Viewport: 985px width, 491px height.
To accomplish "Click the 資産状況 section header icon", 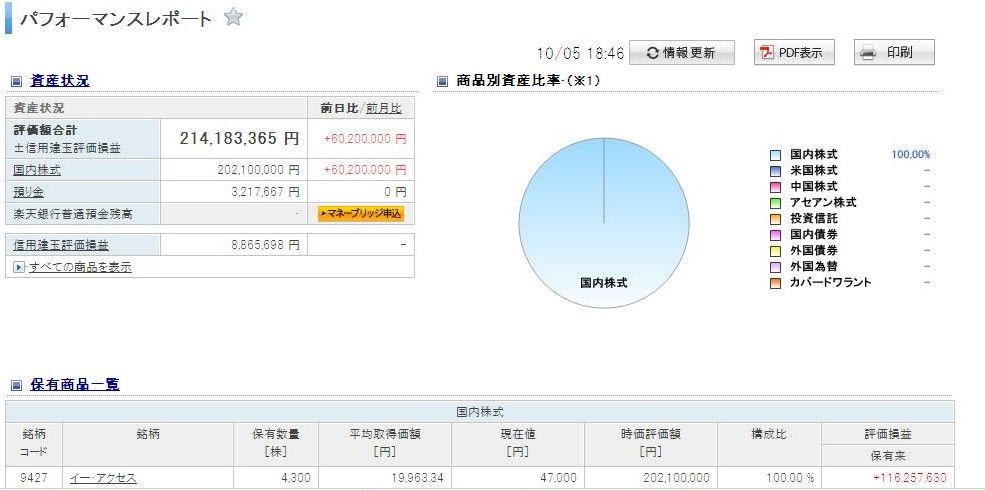I will click(17, 82).
